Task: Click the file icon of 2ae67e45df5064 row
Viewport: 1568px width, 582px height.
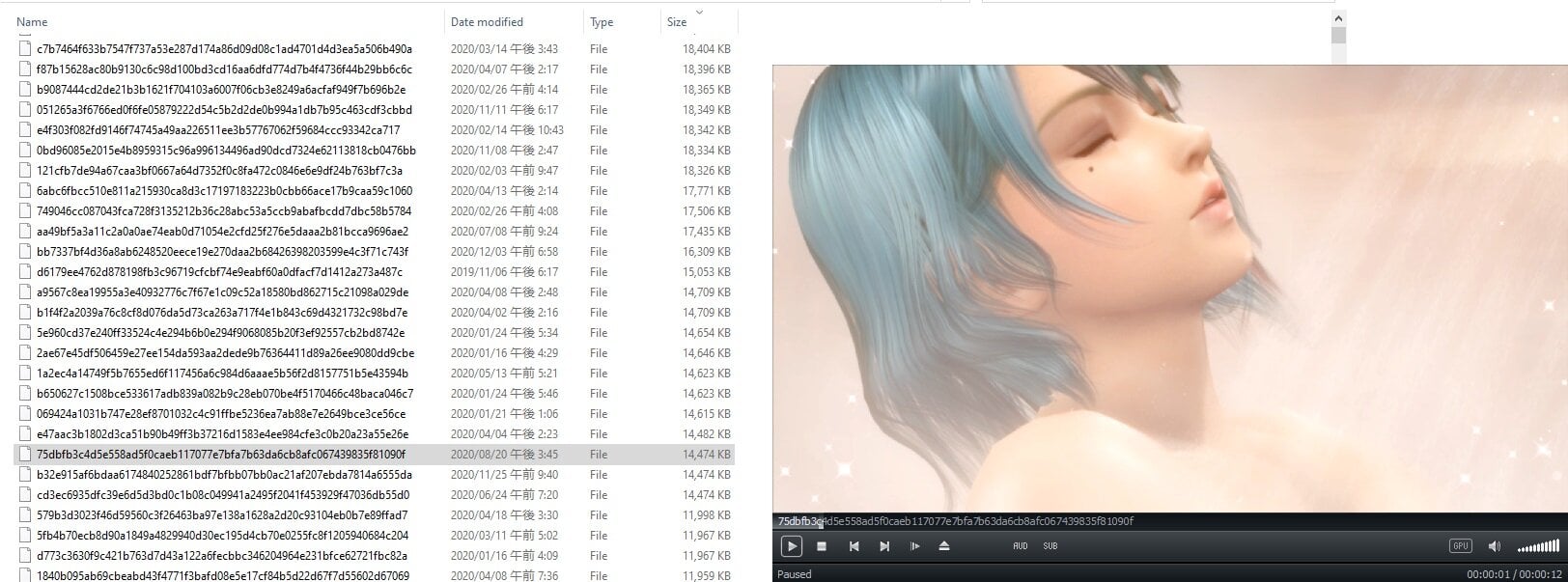Action: click(x=25, y=353)
